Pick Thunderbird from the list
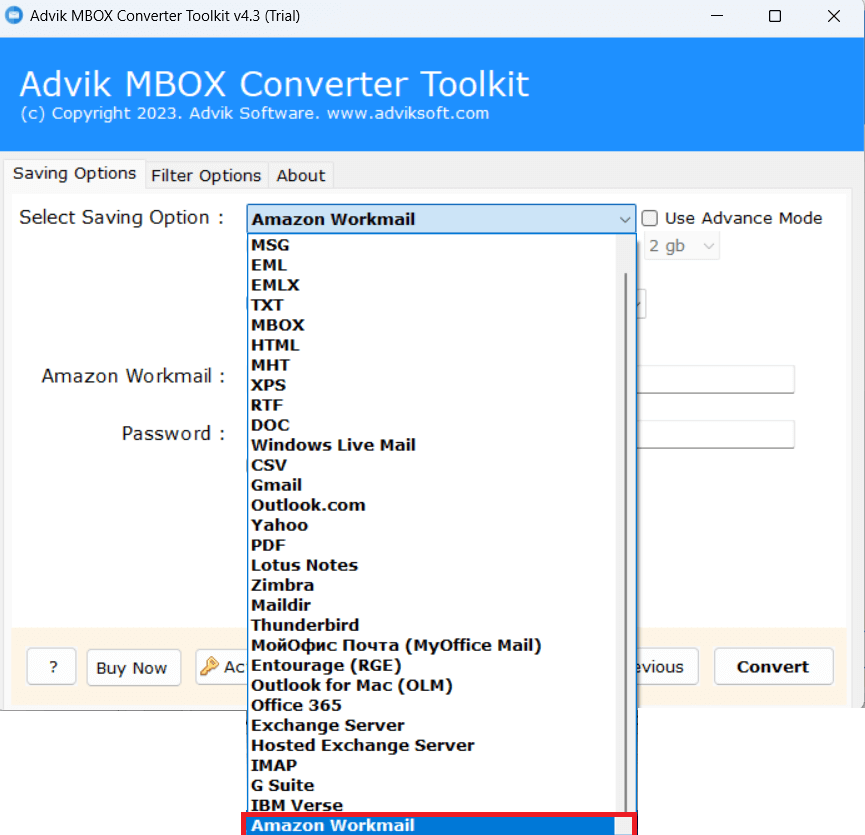Viewport: 865px width, 835px height. pyautogui.click(x=432, y=625)
